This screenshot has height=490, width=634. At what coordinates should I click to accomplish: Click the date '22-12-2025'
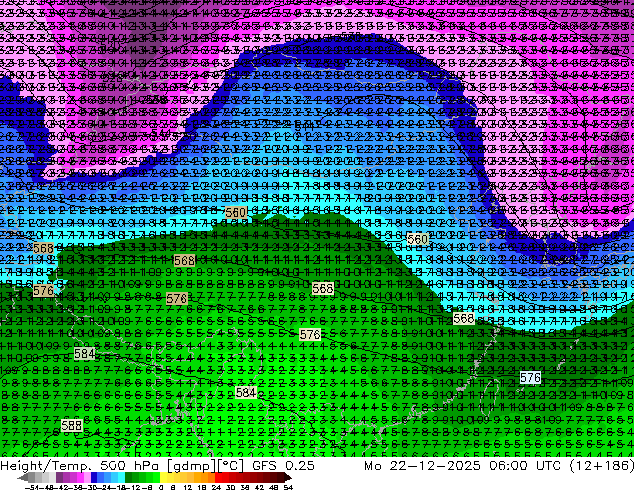point(435,465)
